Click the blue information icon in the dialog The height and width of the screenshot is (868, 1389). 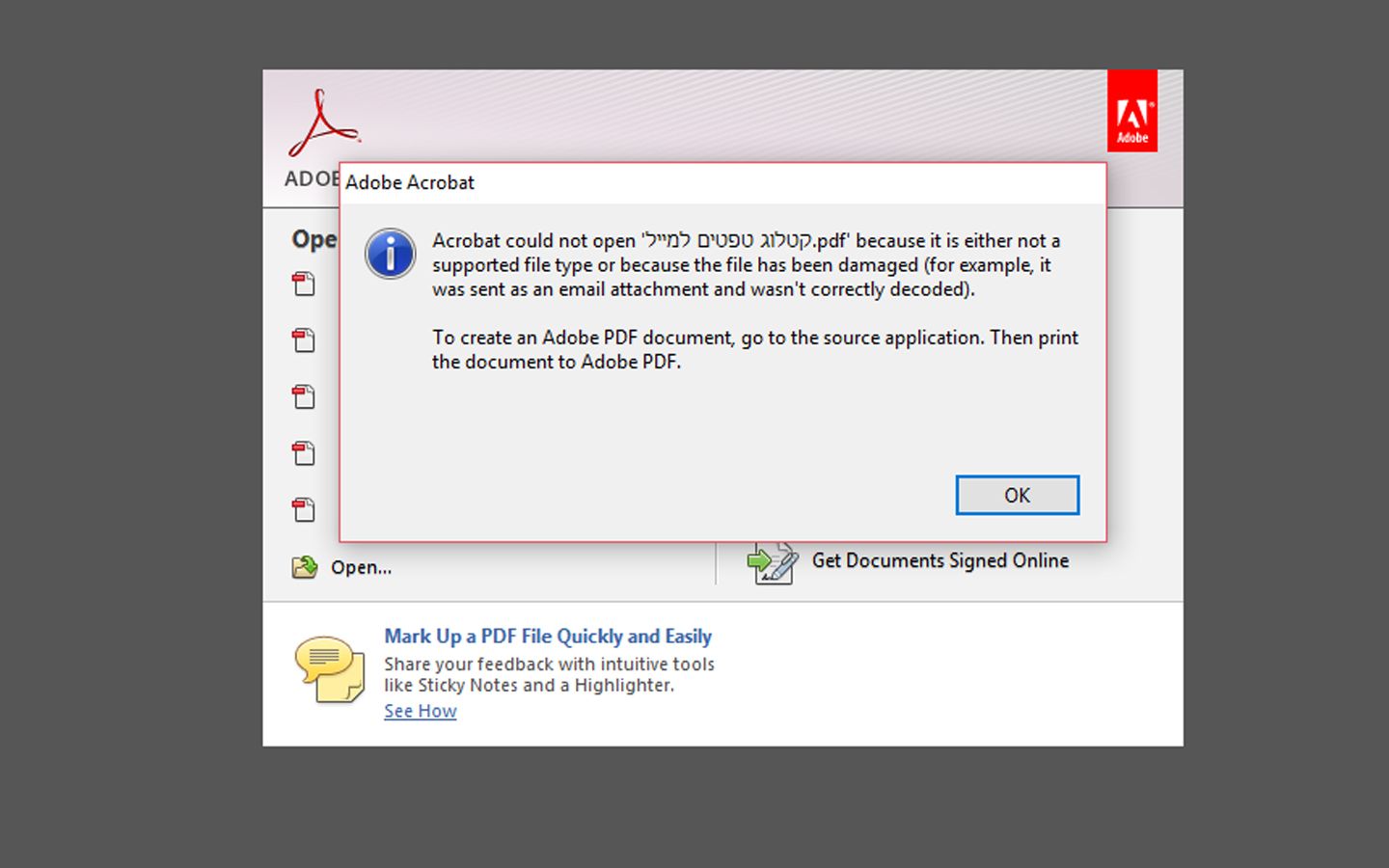click(390, 254)
